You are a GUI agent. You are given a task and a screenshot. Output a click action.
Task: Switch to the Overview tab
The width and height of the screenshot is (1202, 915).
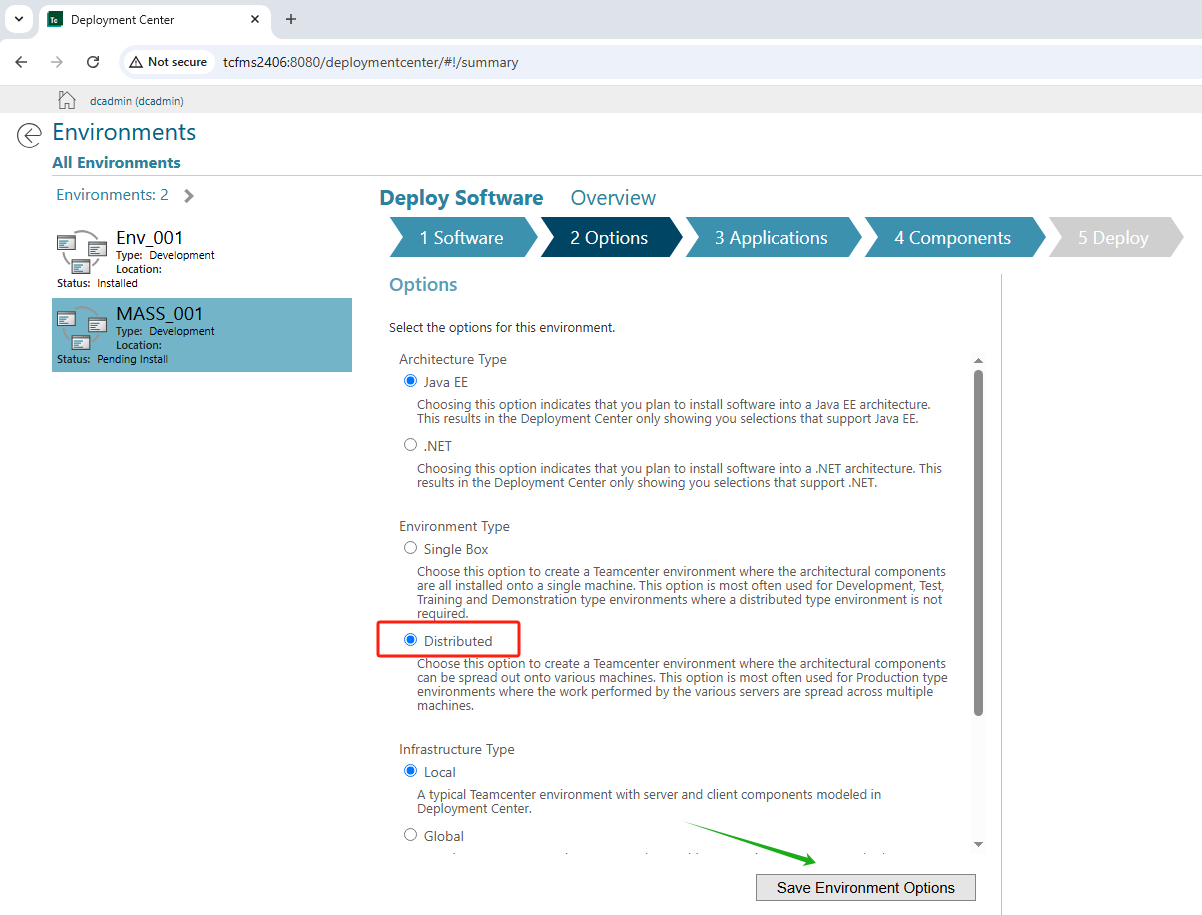coord(613,198)
